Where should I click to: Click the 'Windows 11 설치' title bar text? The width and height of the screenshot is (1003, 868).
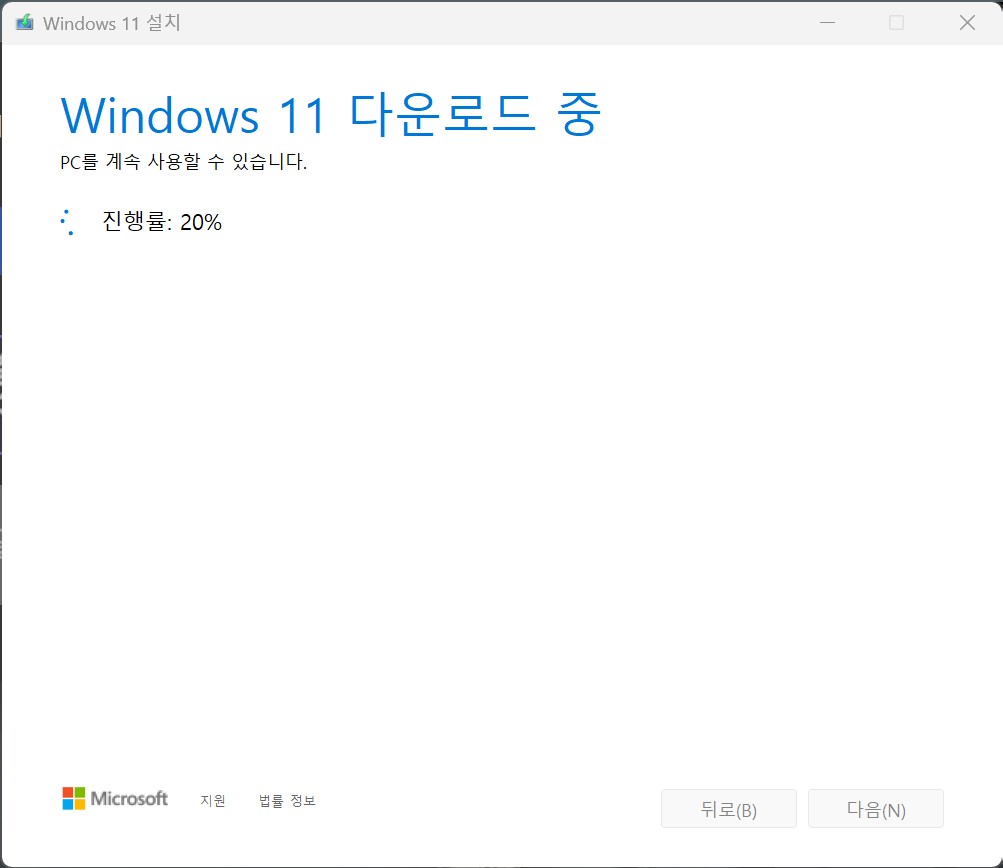pos(112,23)
